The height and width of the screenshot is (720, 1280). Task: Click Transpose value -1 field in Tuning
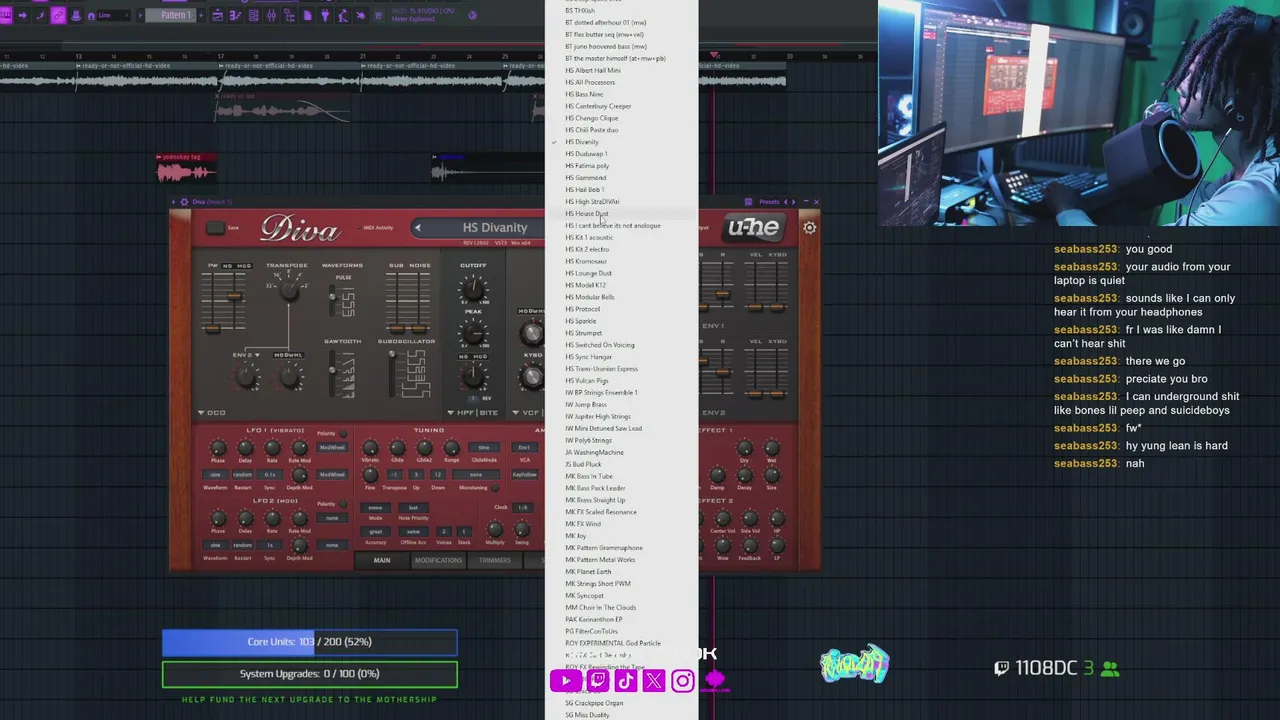[x=394, y=475]
